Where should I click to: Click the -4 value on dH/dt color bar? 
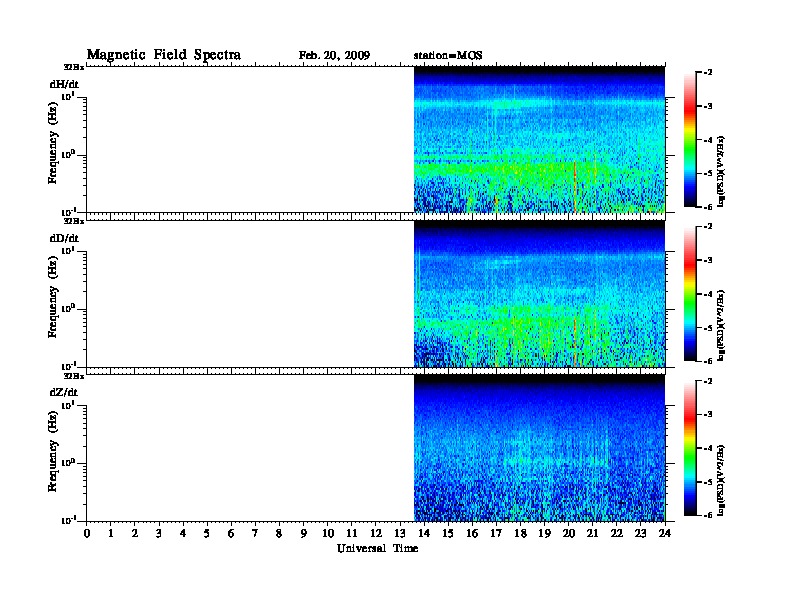[708, 140]
